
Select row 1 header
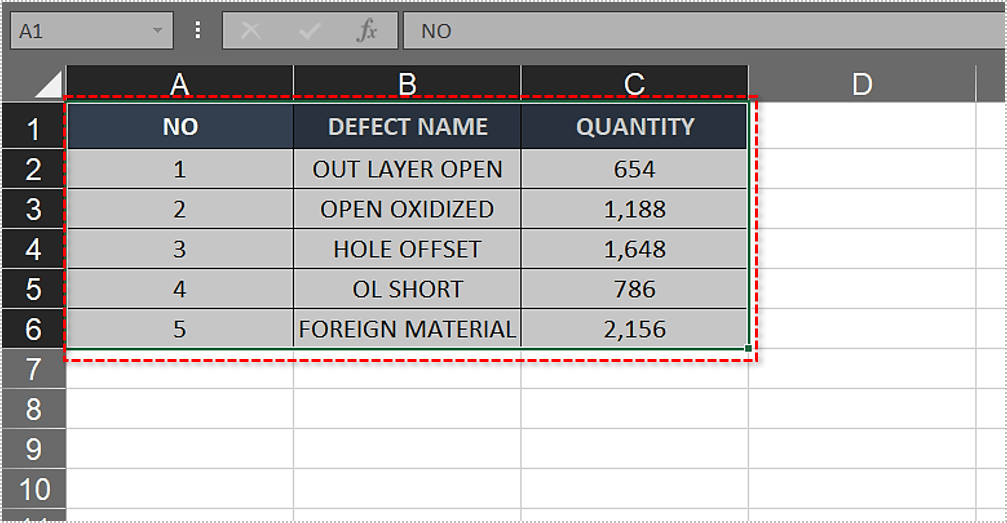[x=33, y=129]
